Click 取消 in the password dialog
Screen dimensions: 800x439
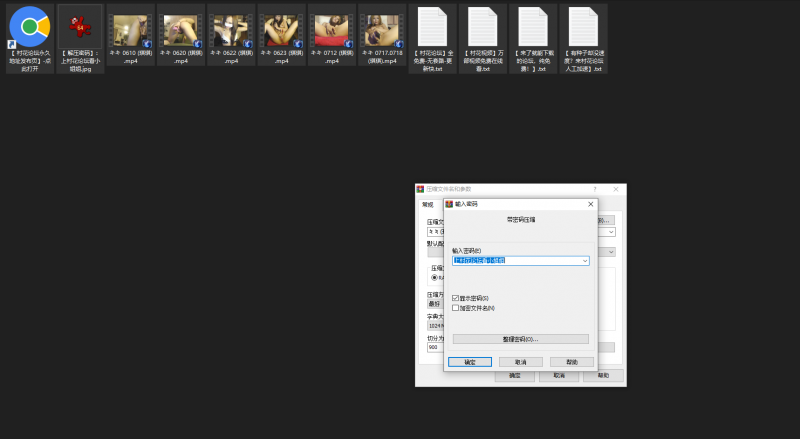[x=520, y=362]
